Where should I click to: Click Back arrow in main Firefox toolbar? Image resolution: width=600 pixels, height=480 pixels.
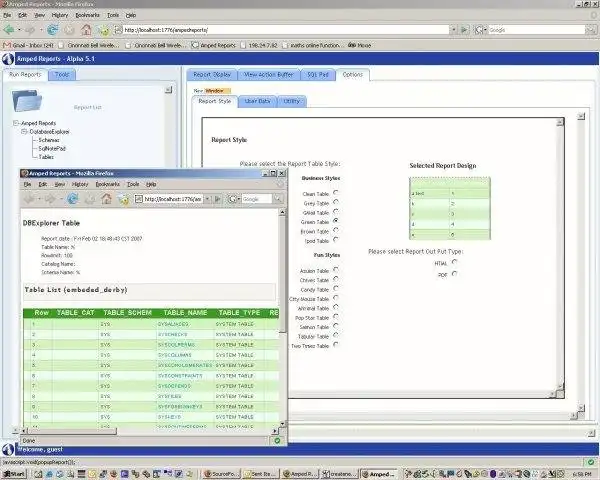[x=9, y=29]
